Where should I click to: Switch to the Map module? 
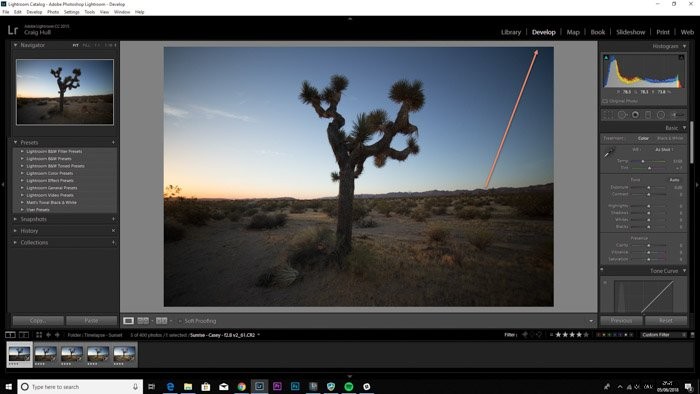coord(573,32)
